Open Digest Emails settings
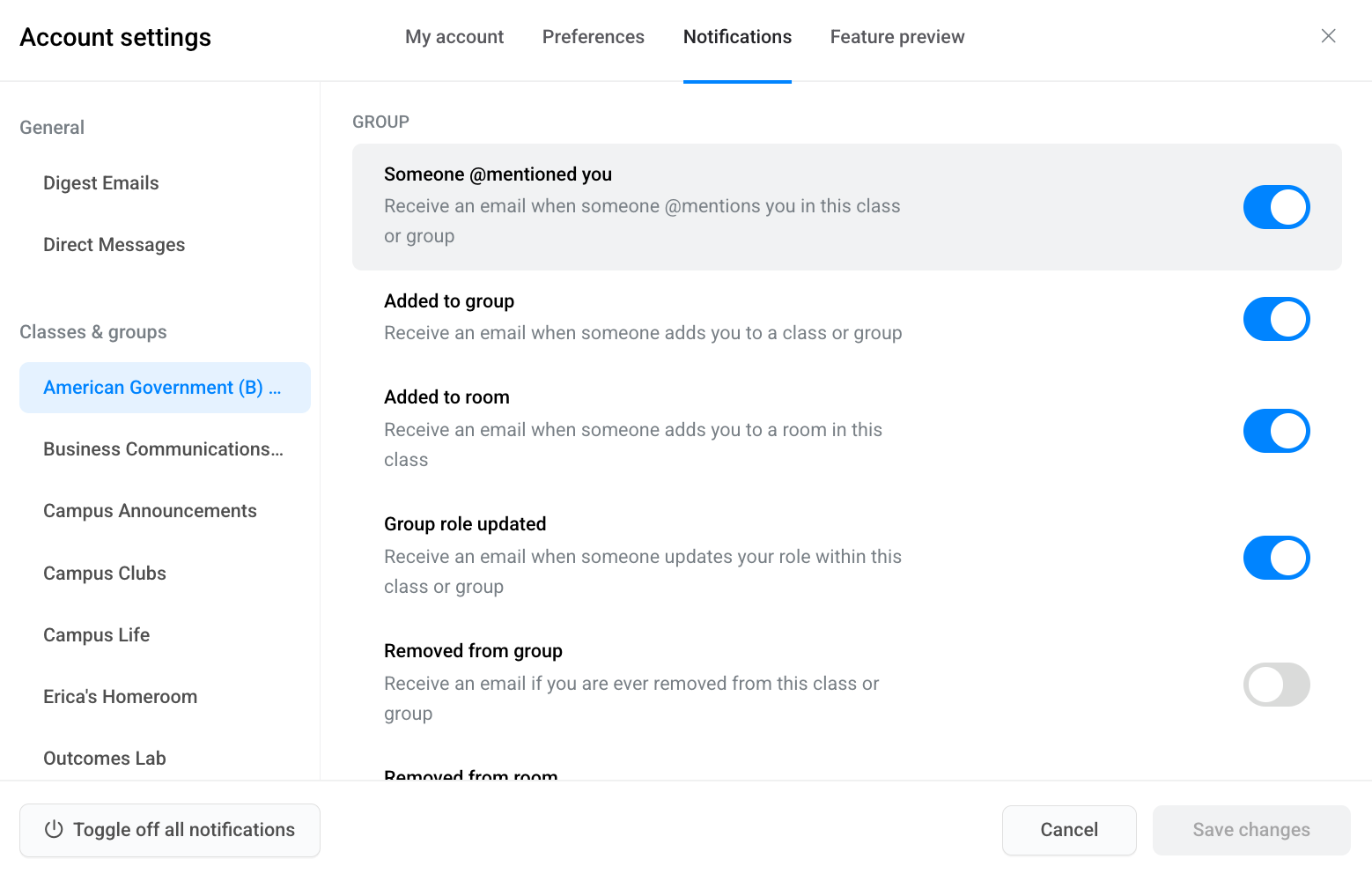The height and width of the screenshot is (874, 1372). pyautogui.click(x=101, y=183)
